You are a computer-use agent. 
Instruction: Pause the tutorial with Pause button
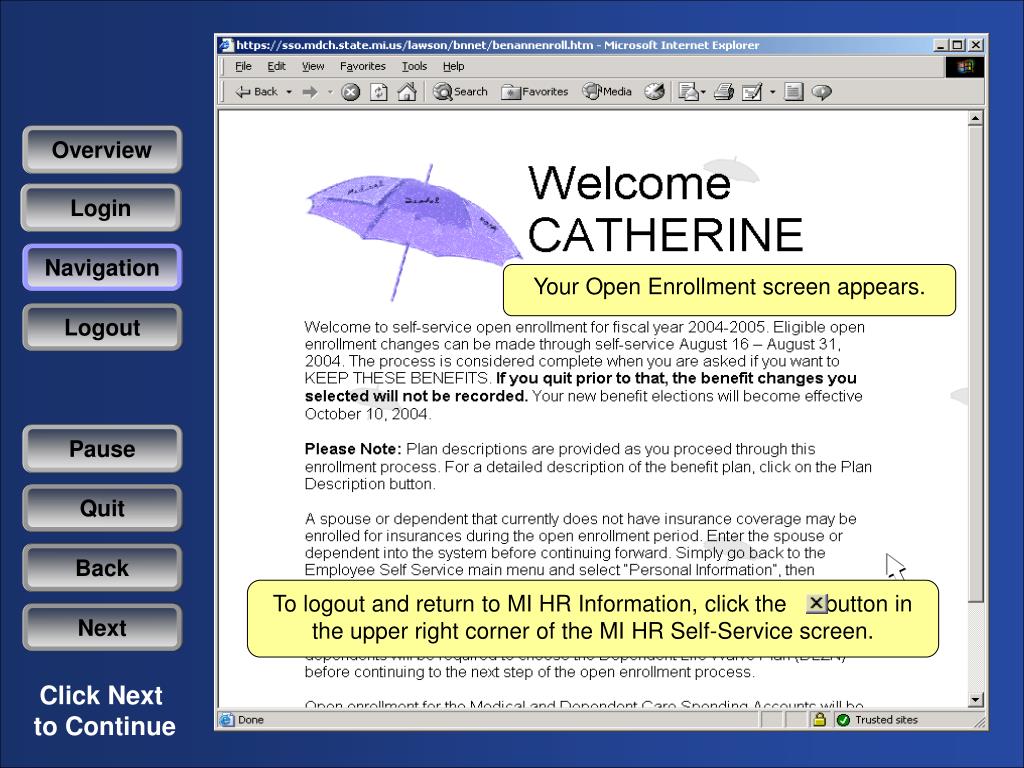click(102, 449)
